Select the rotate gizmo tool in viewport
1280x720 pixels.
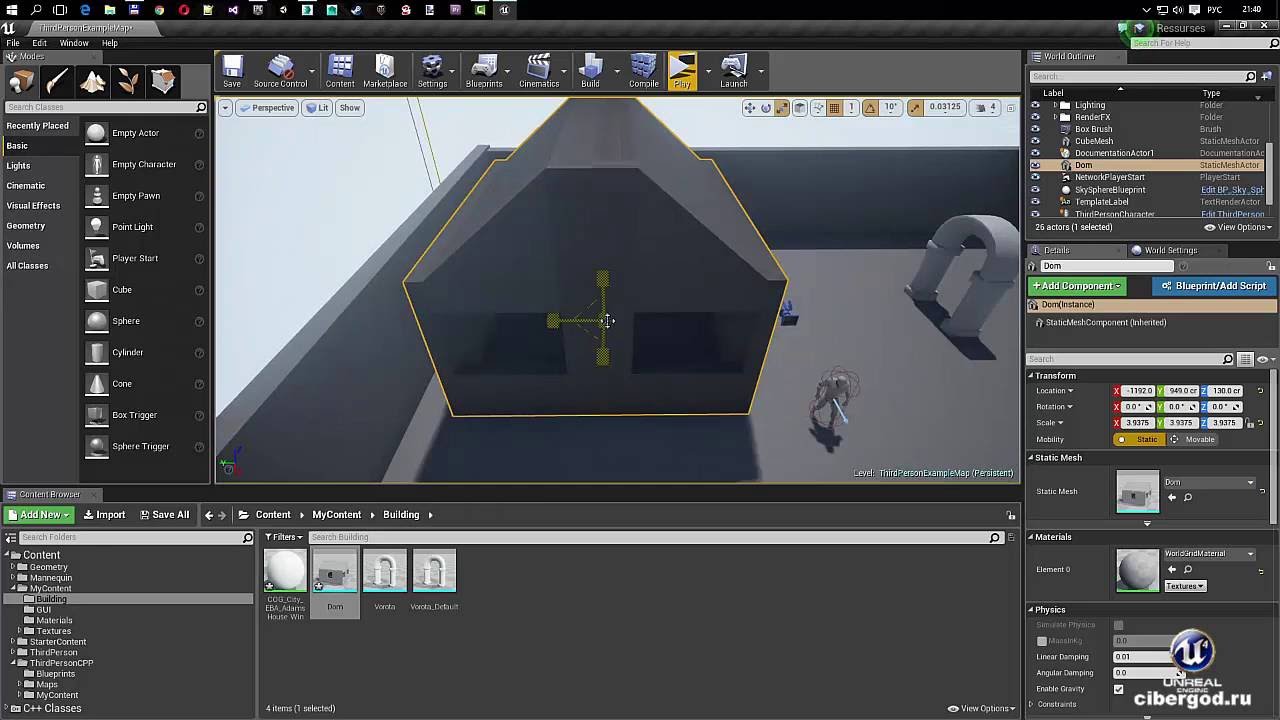pyautogui.click(x=766, y=108)
